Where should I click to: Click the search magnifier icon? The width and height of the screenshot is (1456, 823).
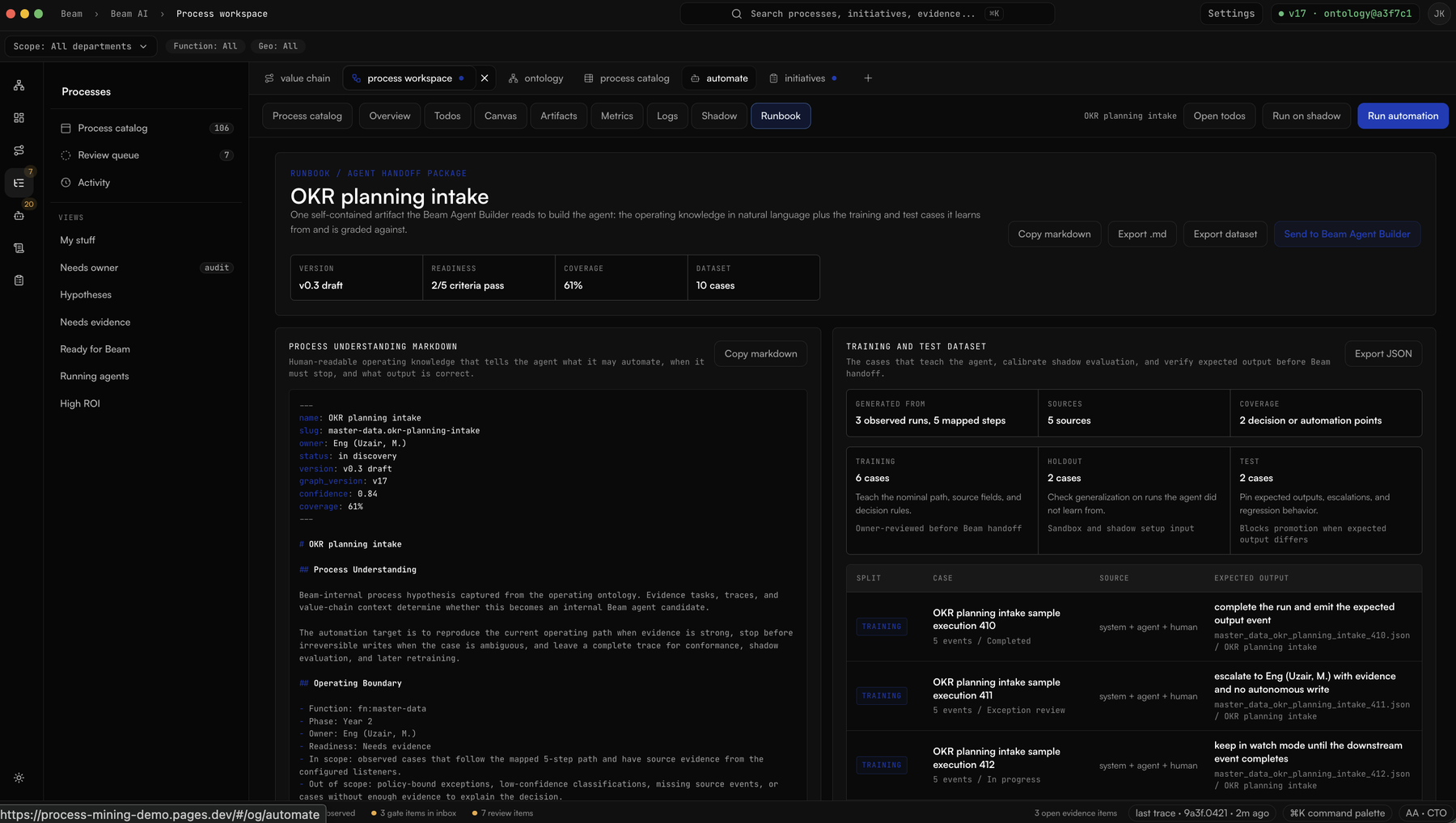[x=736, y=14]
